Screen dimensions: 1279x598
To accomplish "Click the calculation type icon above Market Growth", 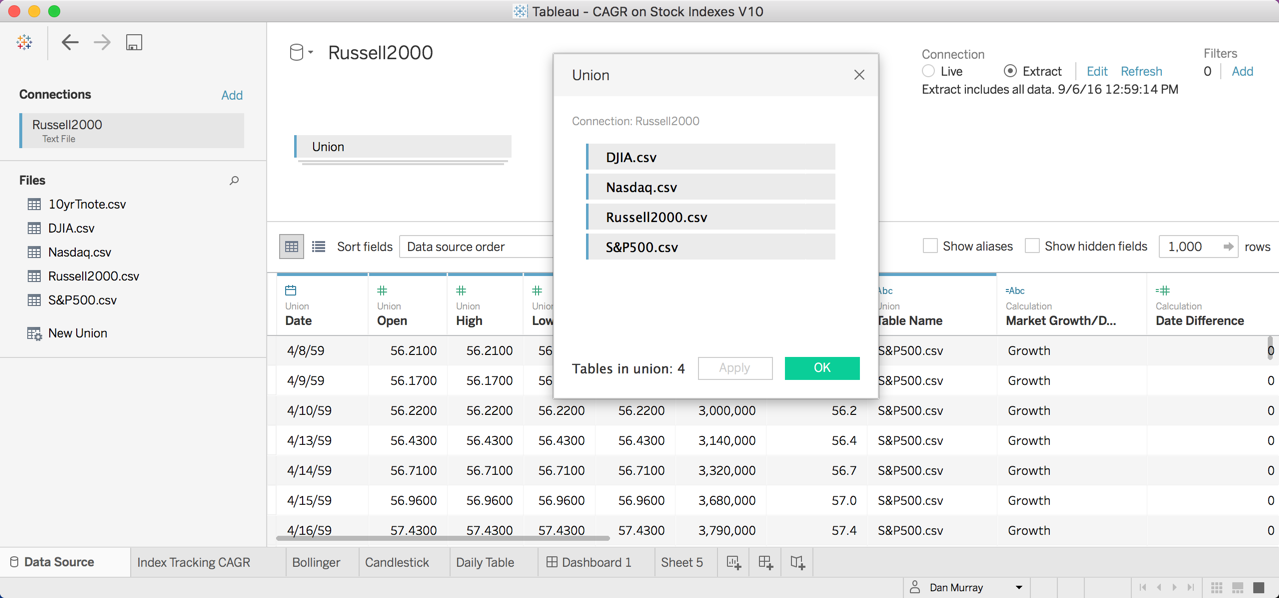I will (1015, 291).
